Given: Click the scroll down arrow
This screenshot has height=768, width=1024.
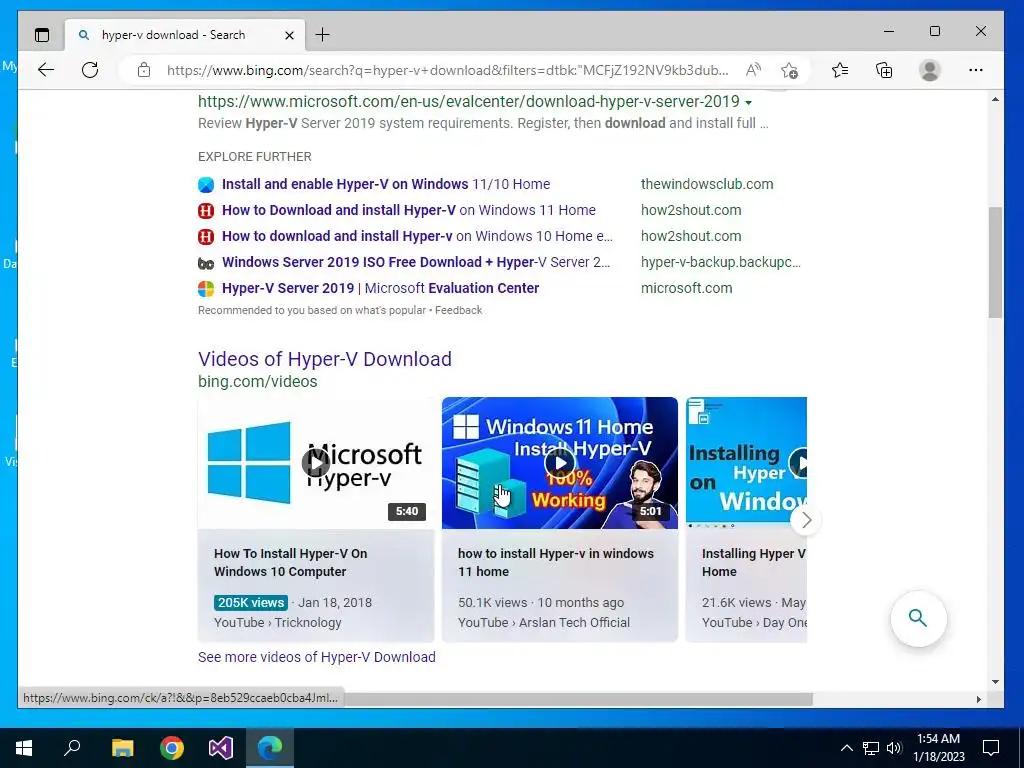Looking at the screenshot, I should 995,682.
